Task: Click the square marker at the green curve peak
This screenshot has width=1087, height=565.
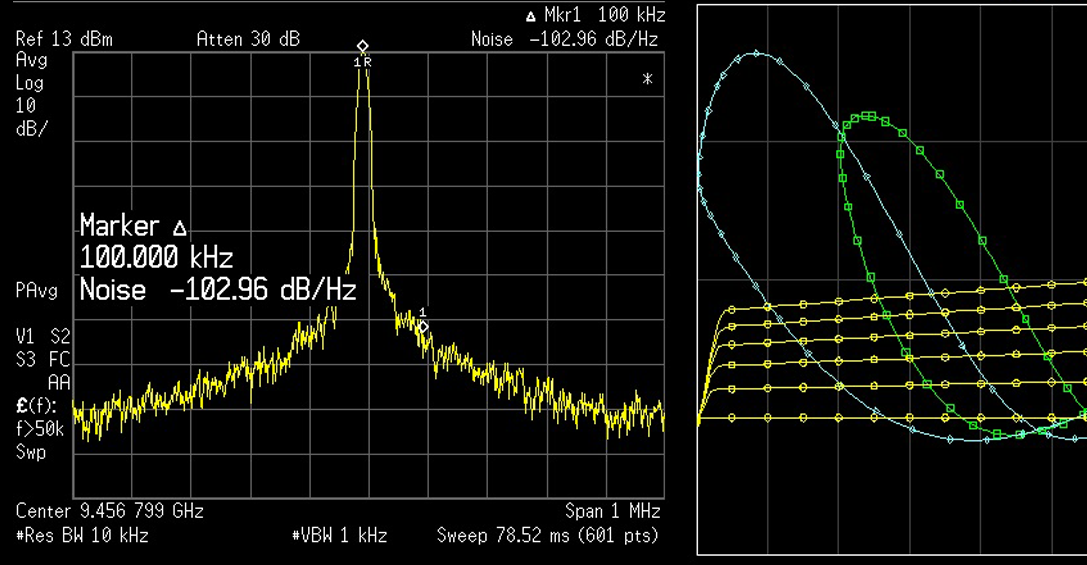Action: pos(869,116)
